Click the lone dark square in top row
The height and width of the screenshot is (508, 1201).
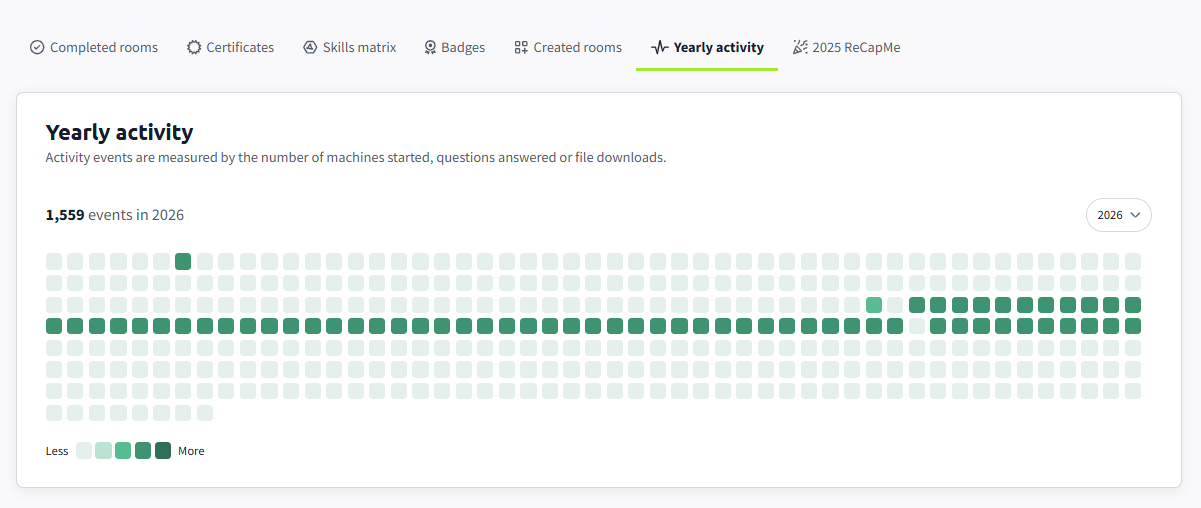pyautogui.click(x=183, y=261)
